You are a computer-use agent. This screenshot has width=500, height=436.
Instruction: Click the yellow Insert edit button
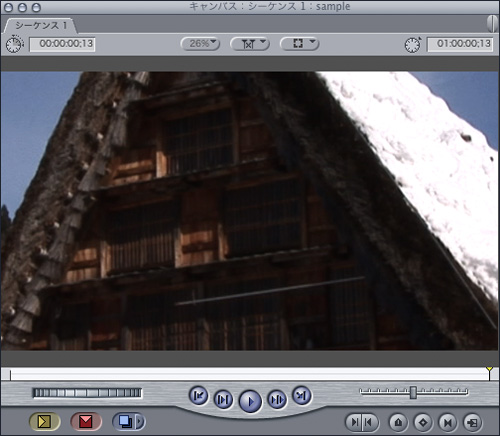[45, 422]
